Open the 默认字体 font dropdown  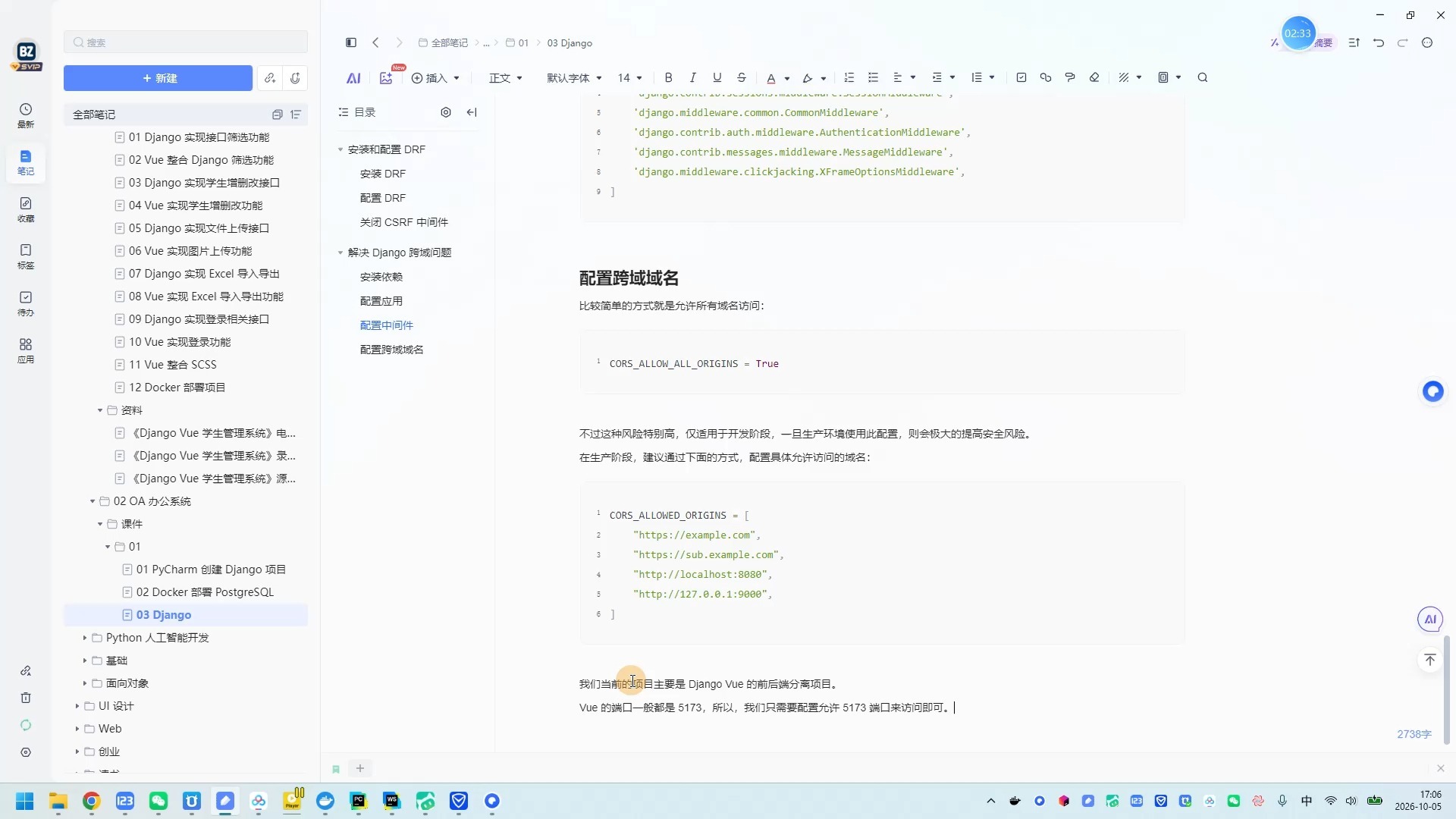pyautogui.click(x=574, y=78)
